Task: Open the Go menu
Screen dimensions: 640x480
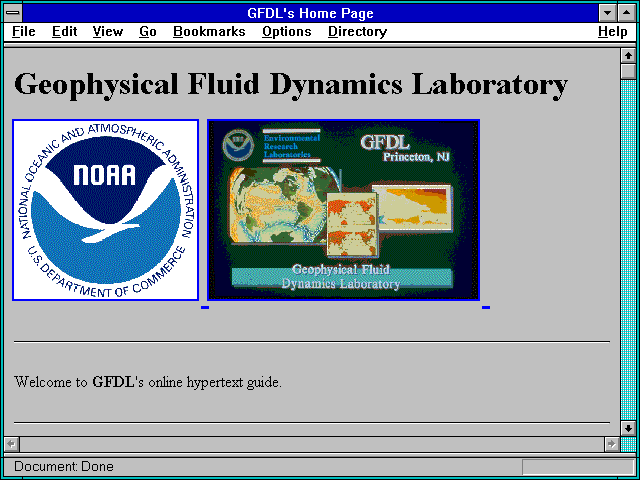Action: [148, 31]
